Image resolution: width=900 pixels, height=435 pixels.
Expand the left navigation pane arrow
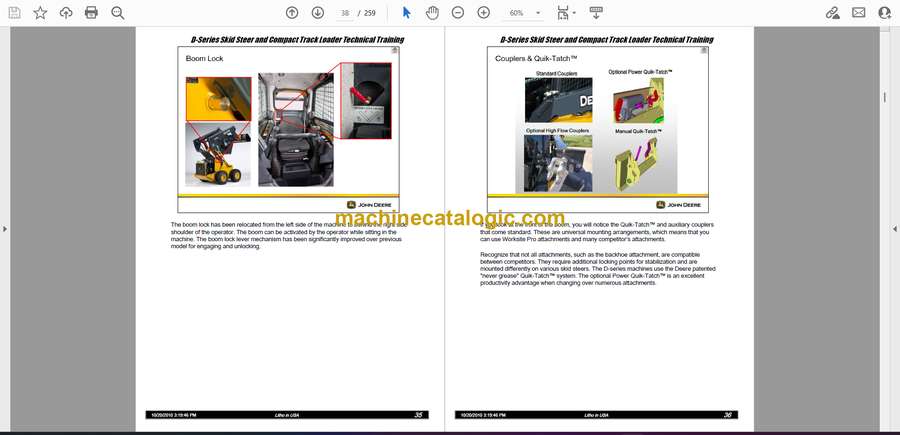[x=5, y=229]
